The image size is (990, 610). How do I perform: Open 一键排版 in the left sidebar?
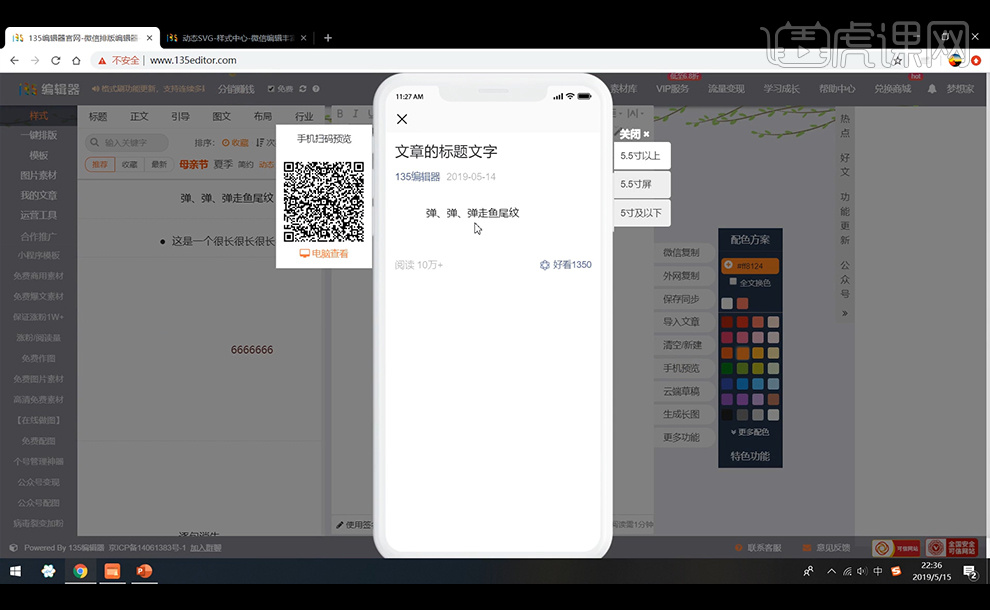pos(39,135)
